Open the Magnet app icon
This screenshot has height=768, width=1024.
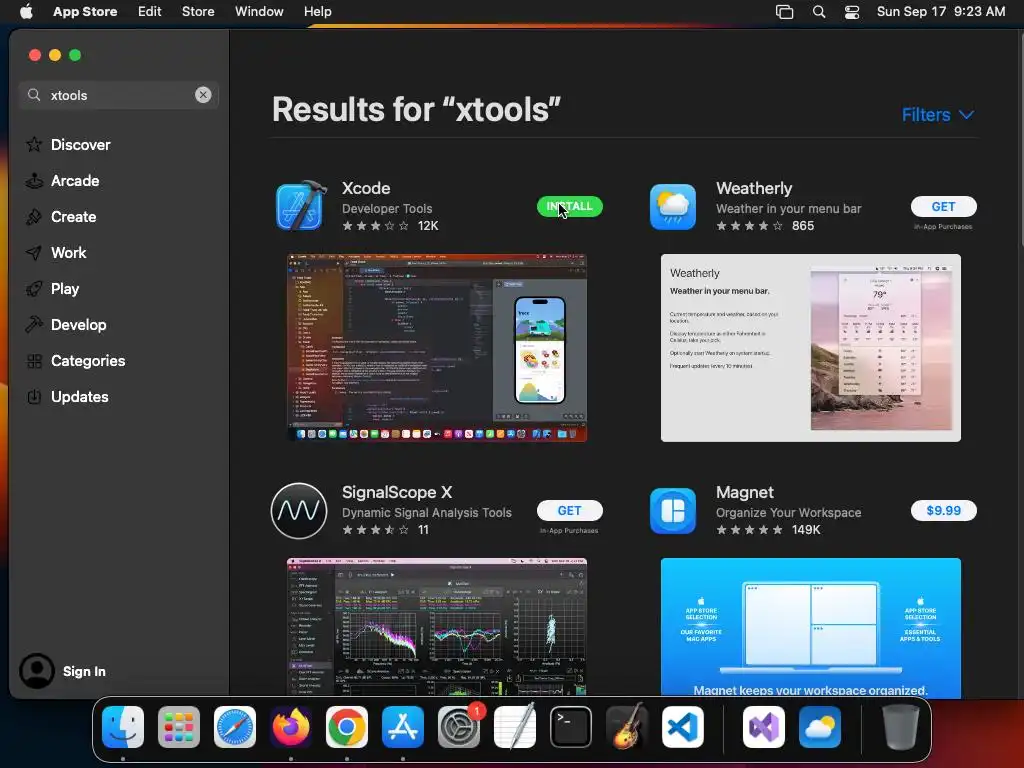click(673, 511)
